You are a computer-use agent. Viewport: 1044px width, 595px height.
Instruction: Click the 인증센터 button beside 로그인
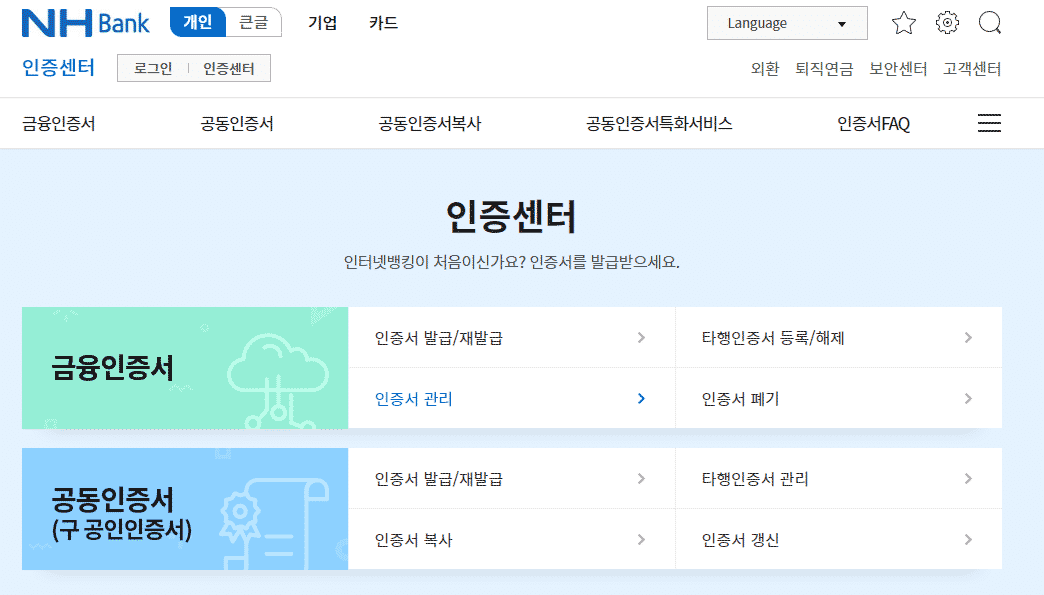tap(229, 69)
